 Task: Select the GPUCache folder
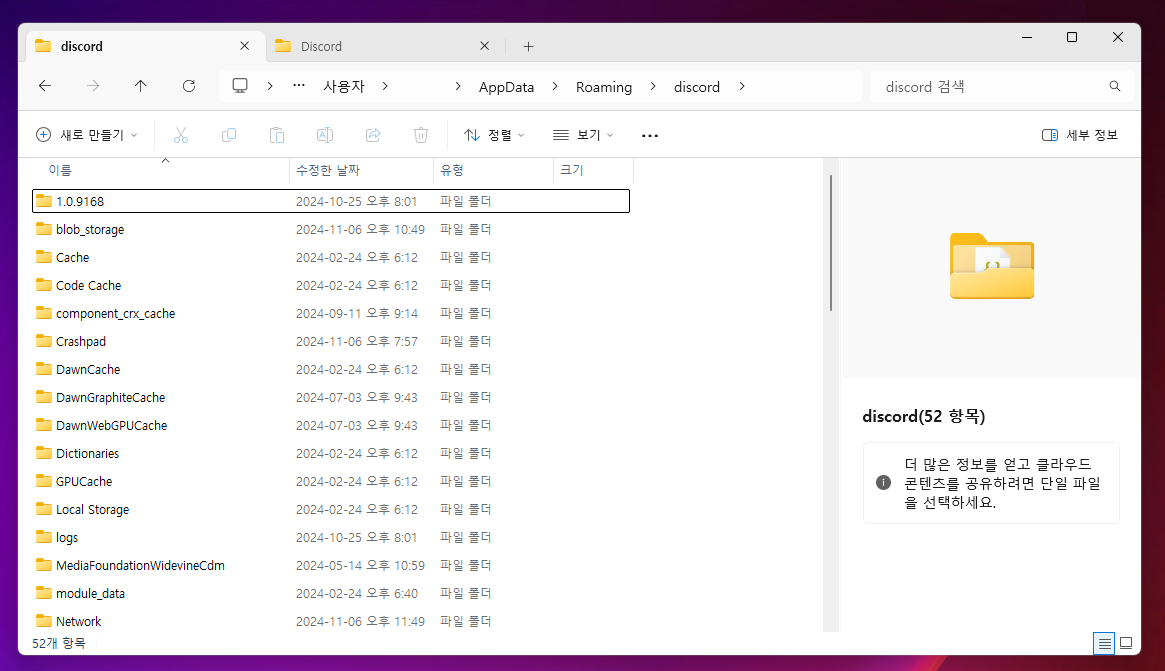tap(331, 482)
